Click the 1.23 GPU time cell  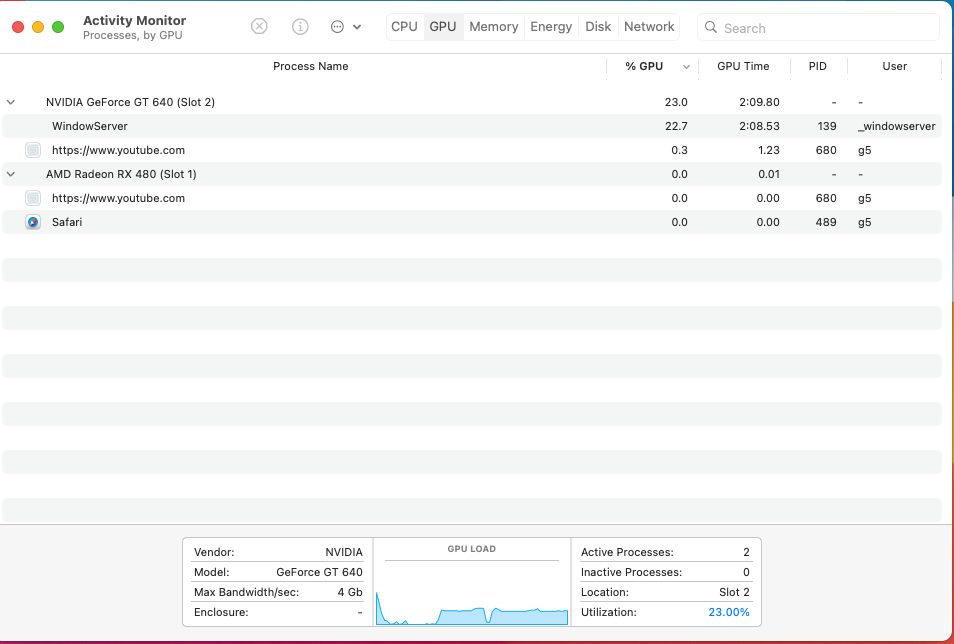pyautogui.click(x=769, y=150)
